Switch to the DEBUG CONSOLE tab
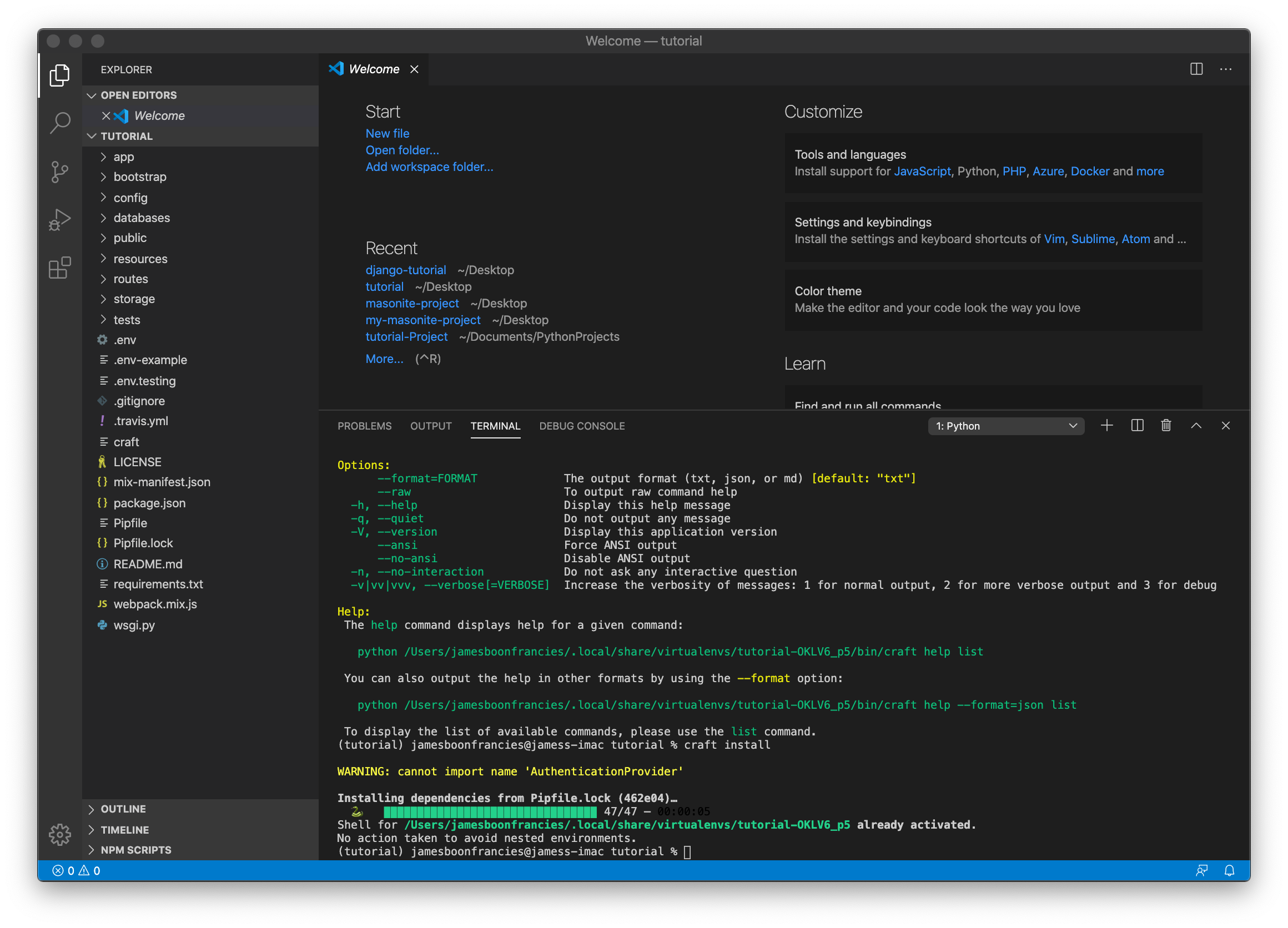 [582, 426]
